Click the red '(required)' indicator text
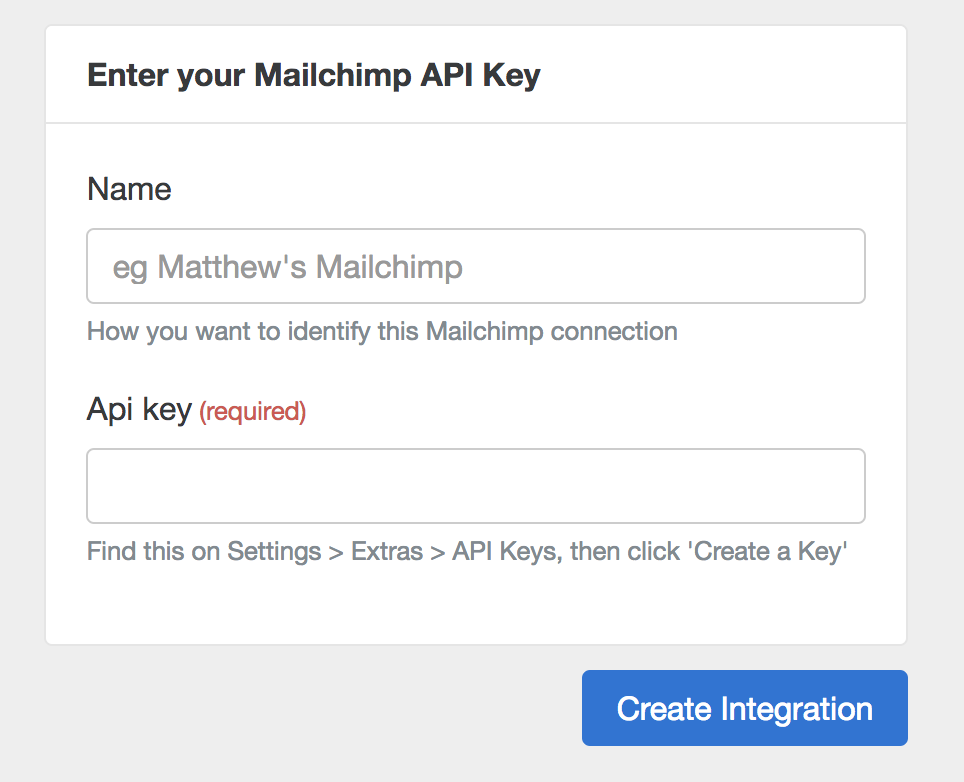This screenshot has height=782, width=964. pyautogui.click(x=253, y=411)
